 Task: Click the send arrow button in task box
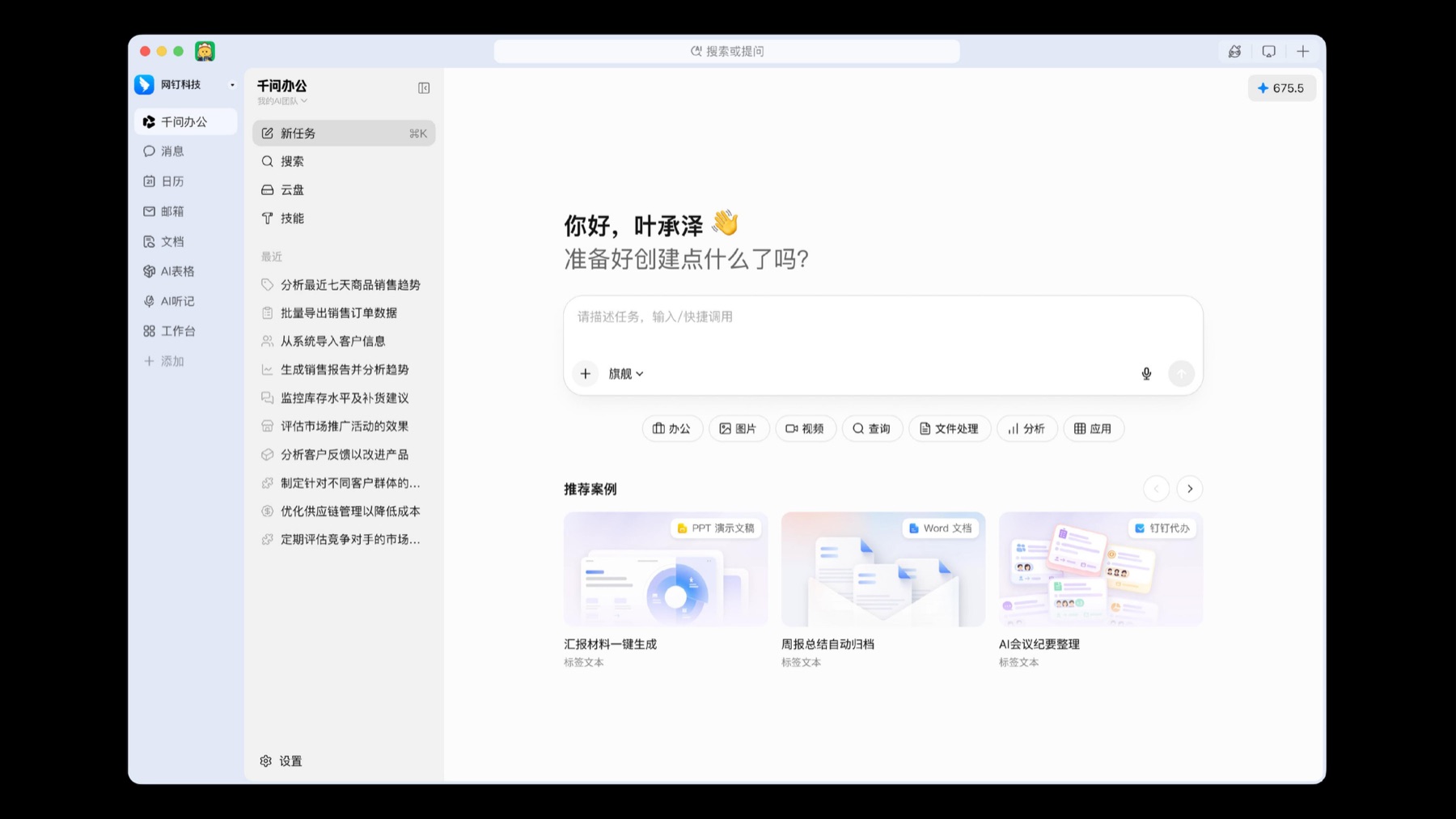pos(1181,374)
